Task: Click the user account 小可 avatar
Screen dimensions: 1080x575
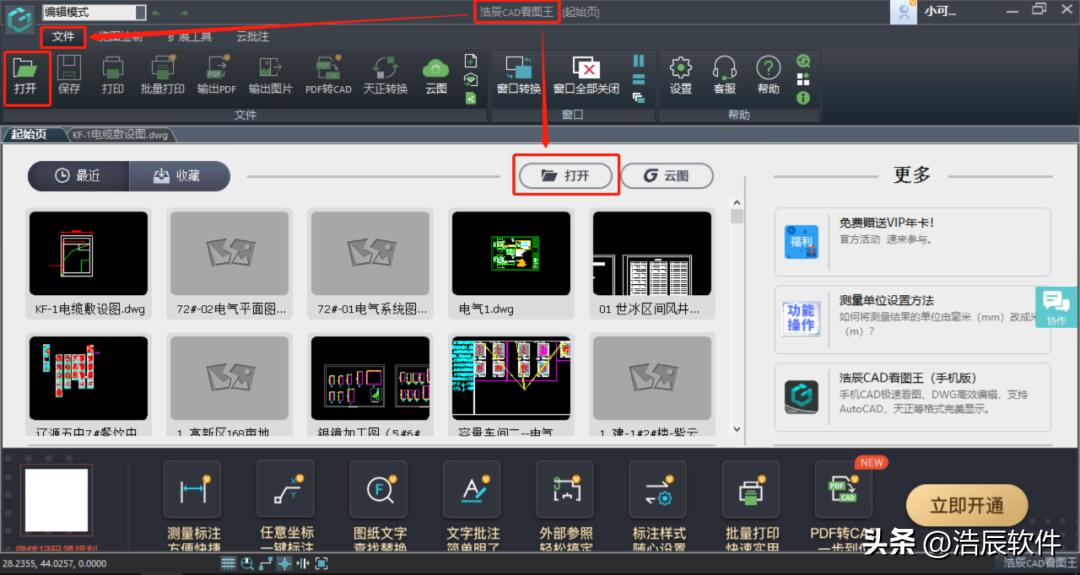Action: click(904, 12)
